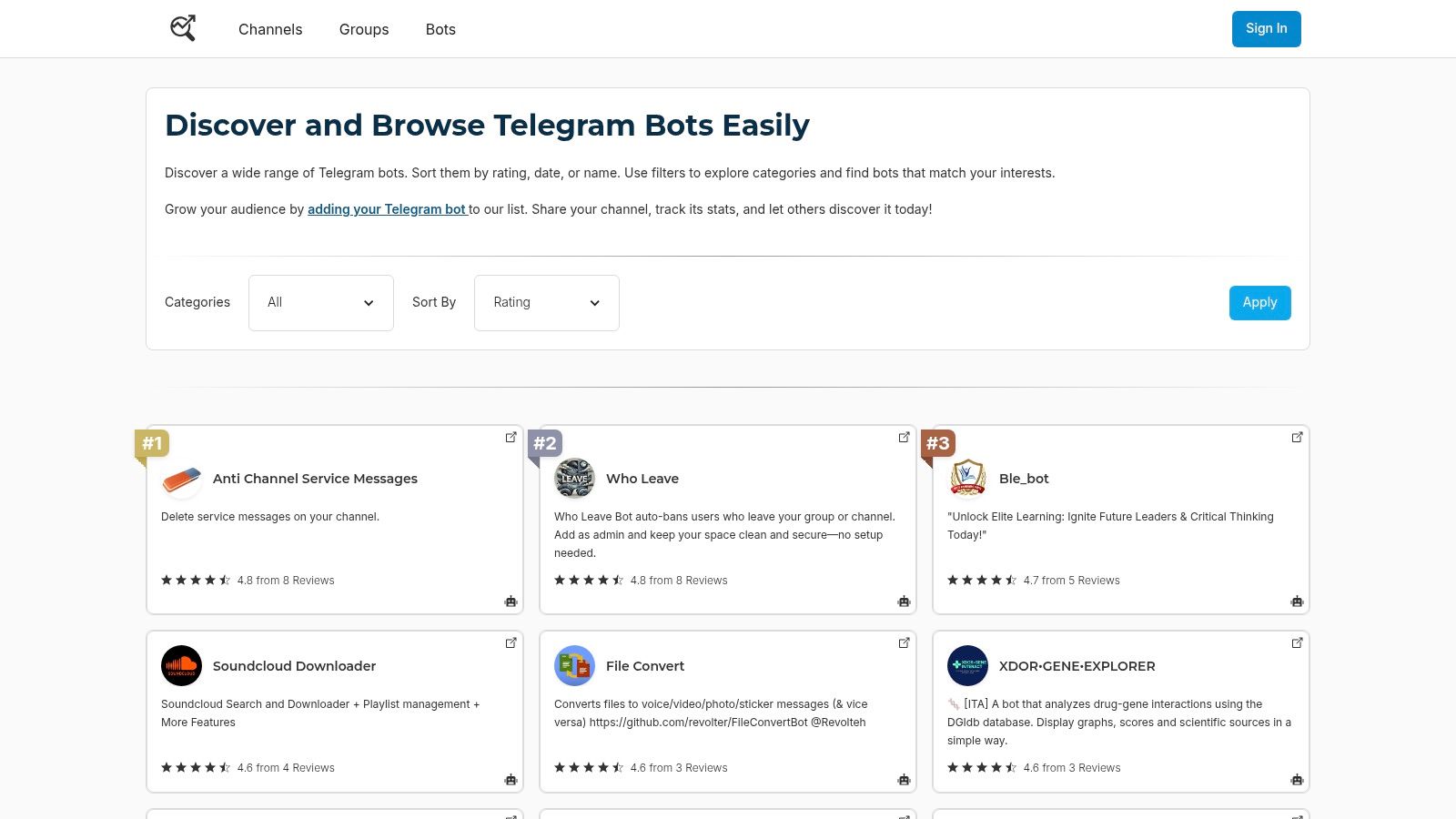Image resolution: width=1456 pixels, height=819 pixels.
Task: Click the Soundcloud Search and Downloader description
Action: (x=320, y=713)
